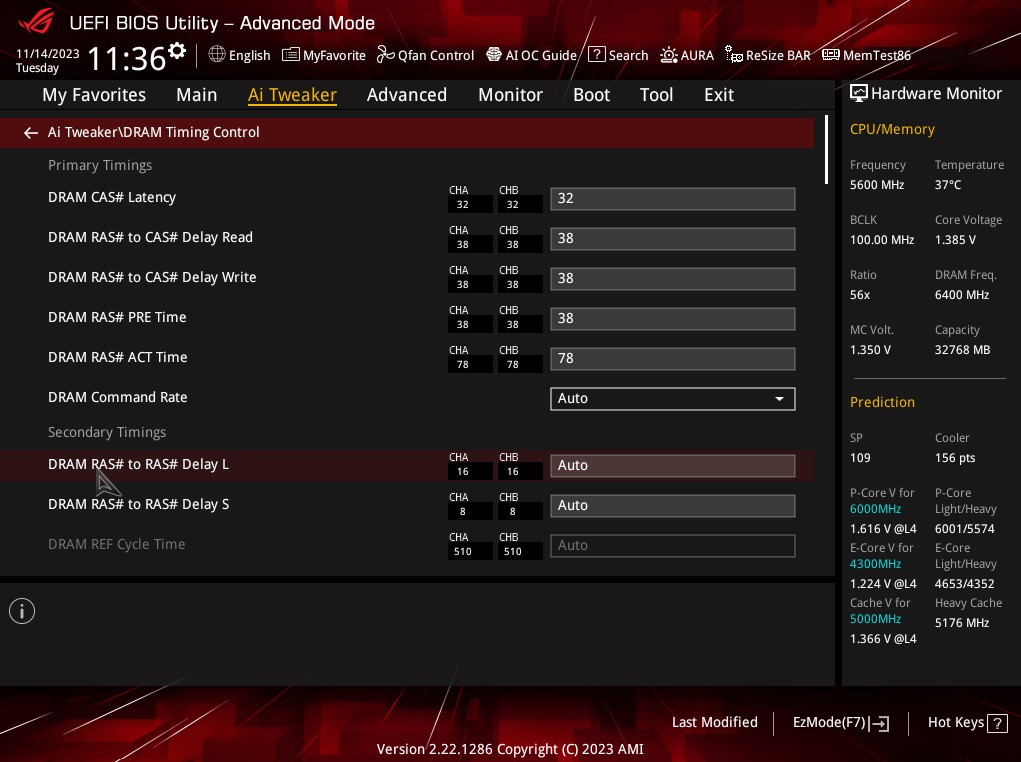
Task: Click the DRAM RAS# ACT Time field
Action: click(x=673, y=359)
